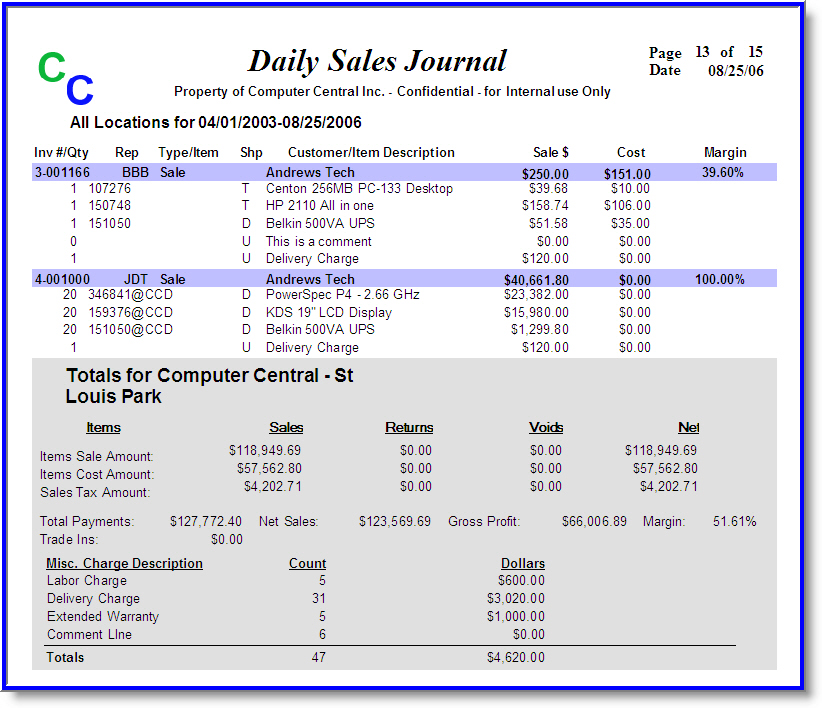The height and width of the screenshot is (708, 822).
Task: Click the Gross Profit amount $66,006.89
Action: 594,522
